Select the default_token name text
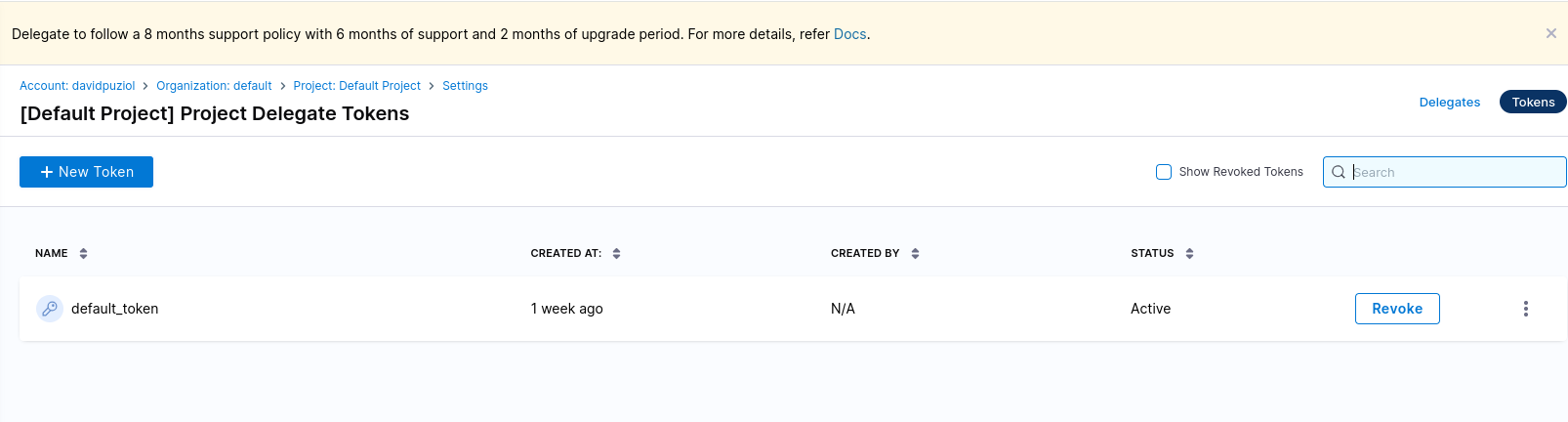The height and width of the screenshot is (422, 1568). (x=114, y=309)
